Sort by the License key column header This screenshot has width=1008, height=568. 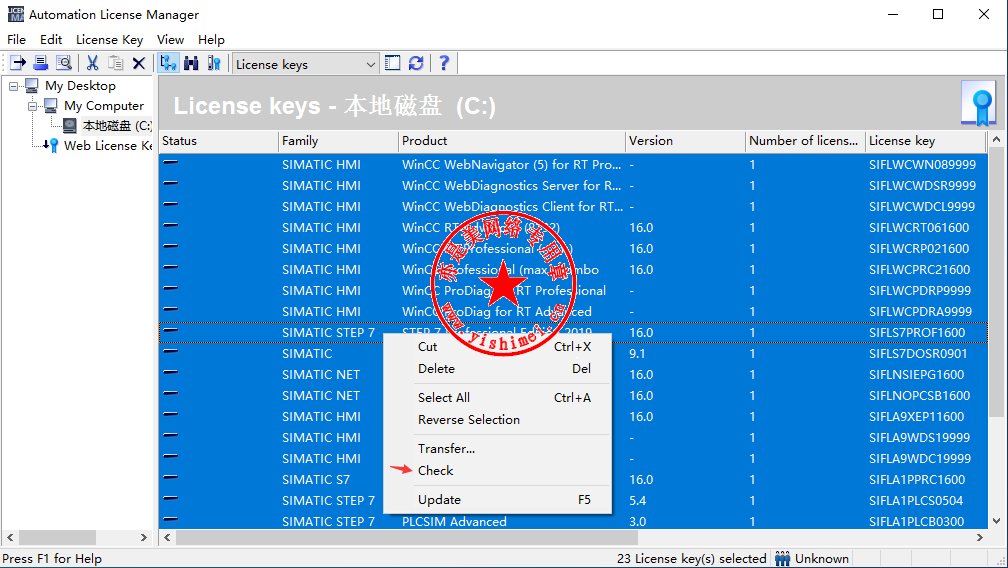click(x=925, y=141)
